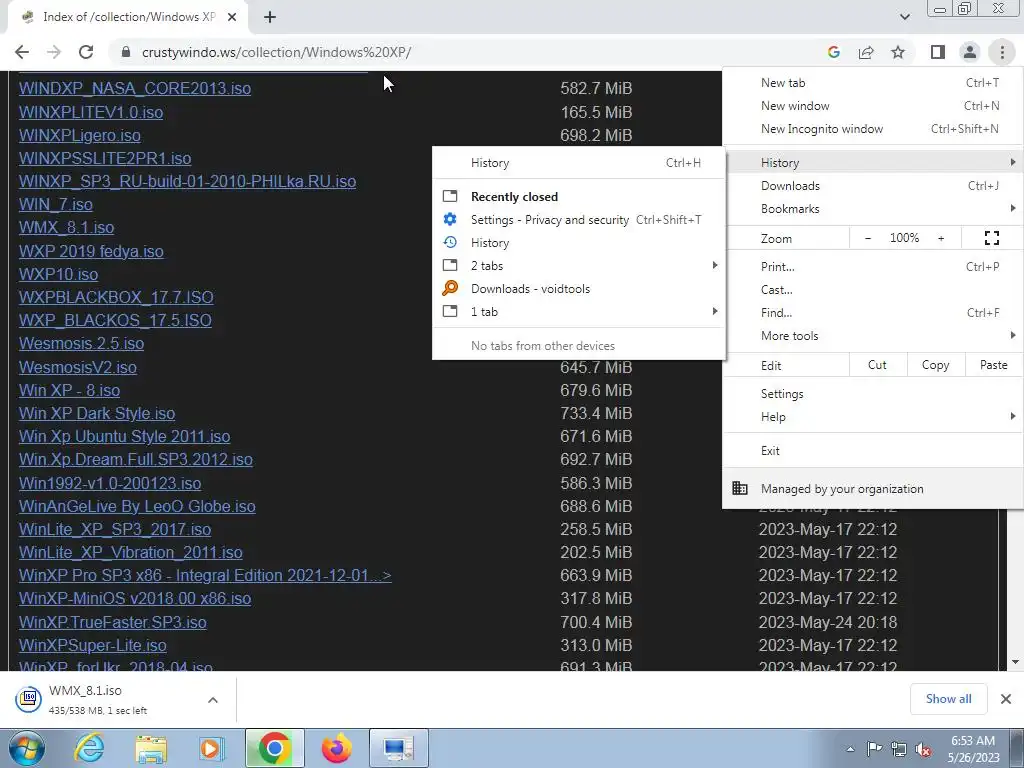This screenshot has height=768, width=1024.
Task: Click the tab search chevron
Action: [904, 17]
